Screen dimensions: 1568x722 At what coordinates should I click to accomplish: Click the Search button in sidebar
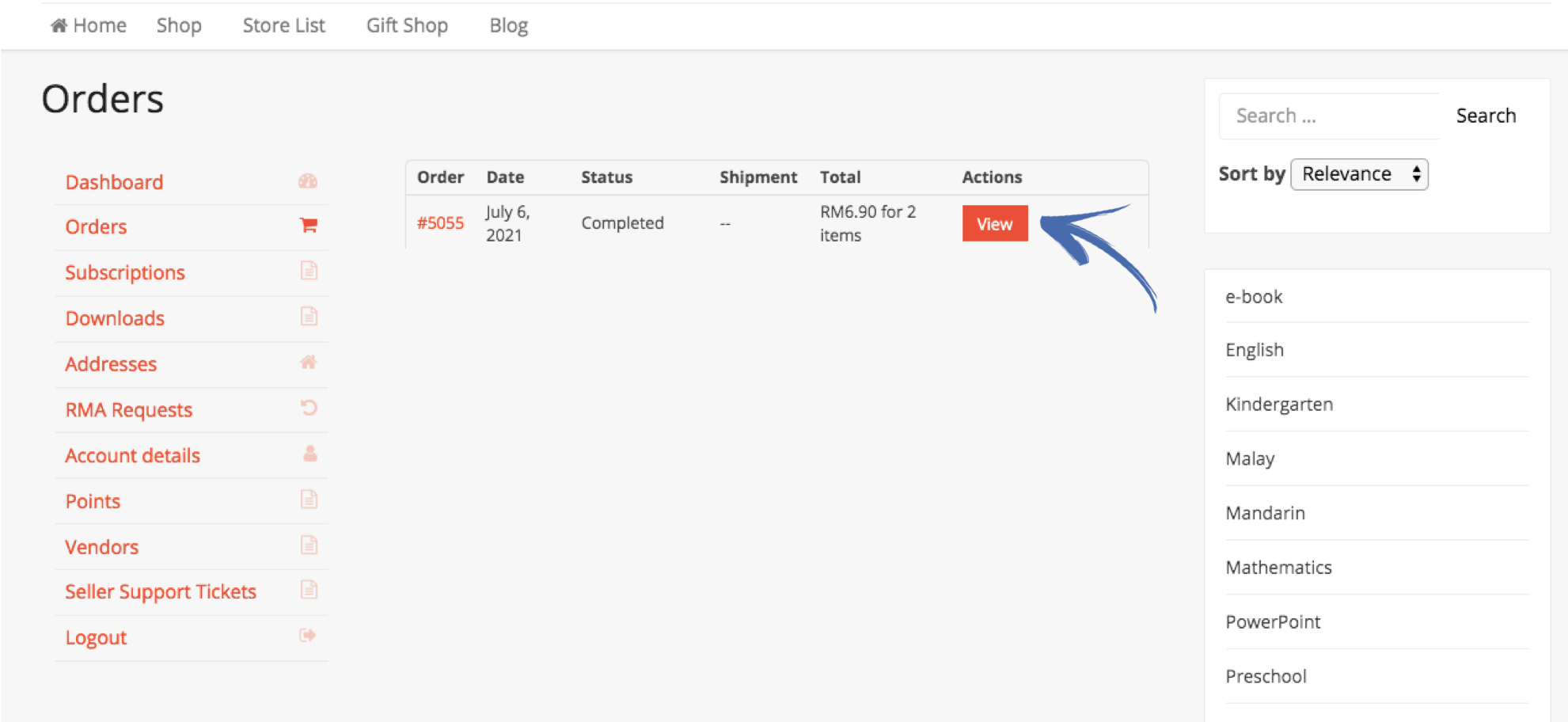coord(1486,116)
